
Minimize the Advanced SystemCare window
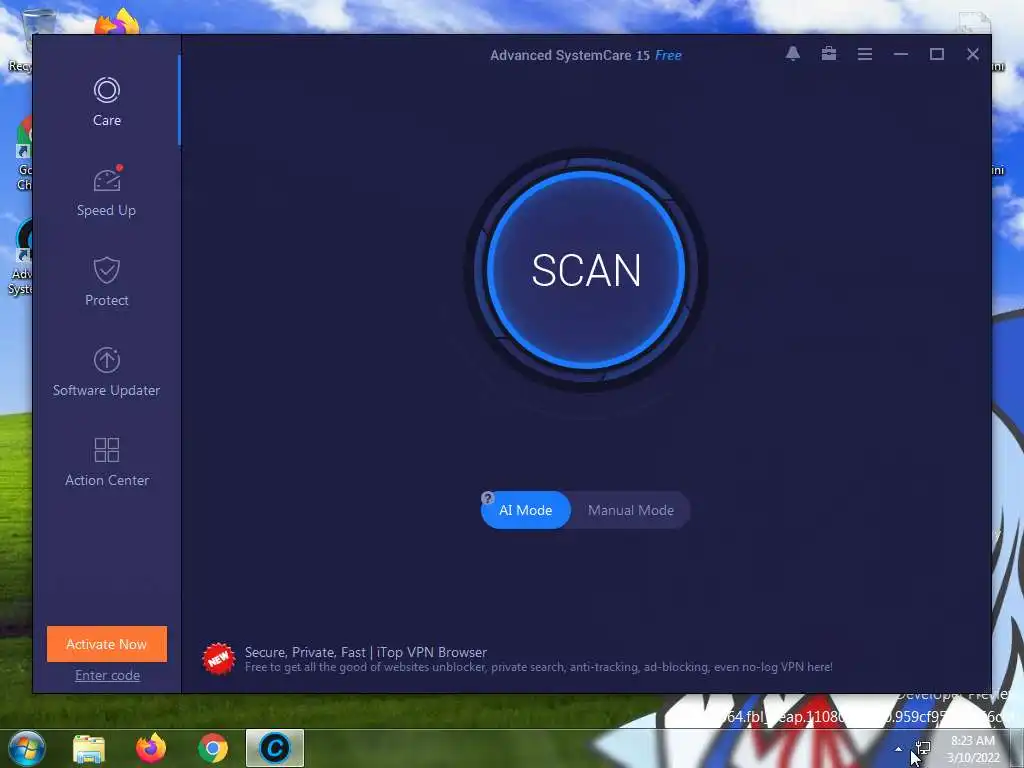click(x=901, y=54)
